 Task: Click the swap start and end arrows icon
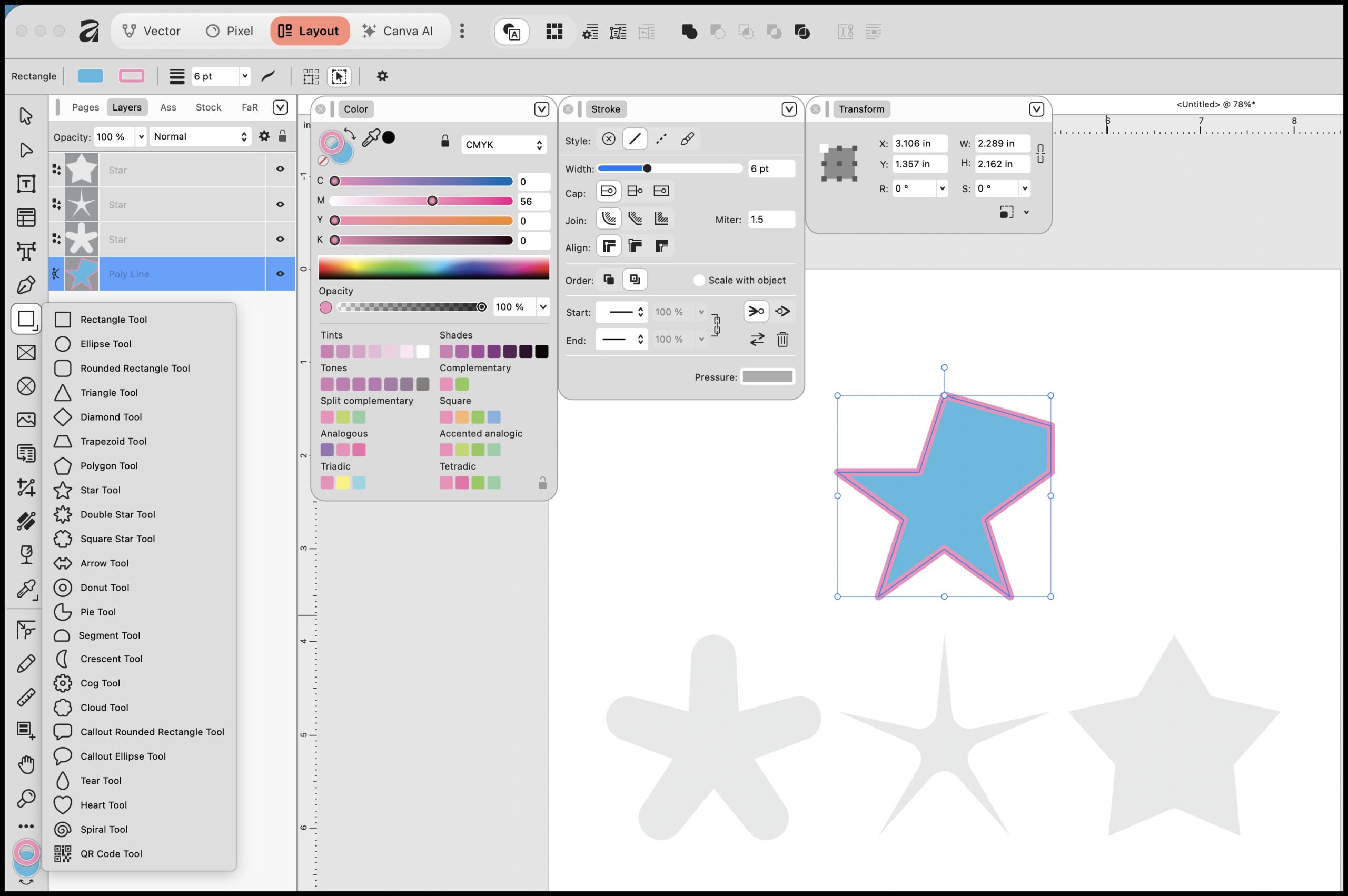(757, 340)
